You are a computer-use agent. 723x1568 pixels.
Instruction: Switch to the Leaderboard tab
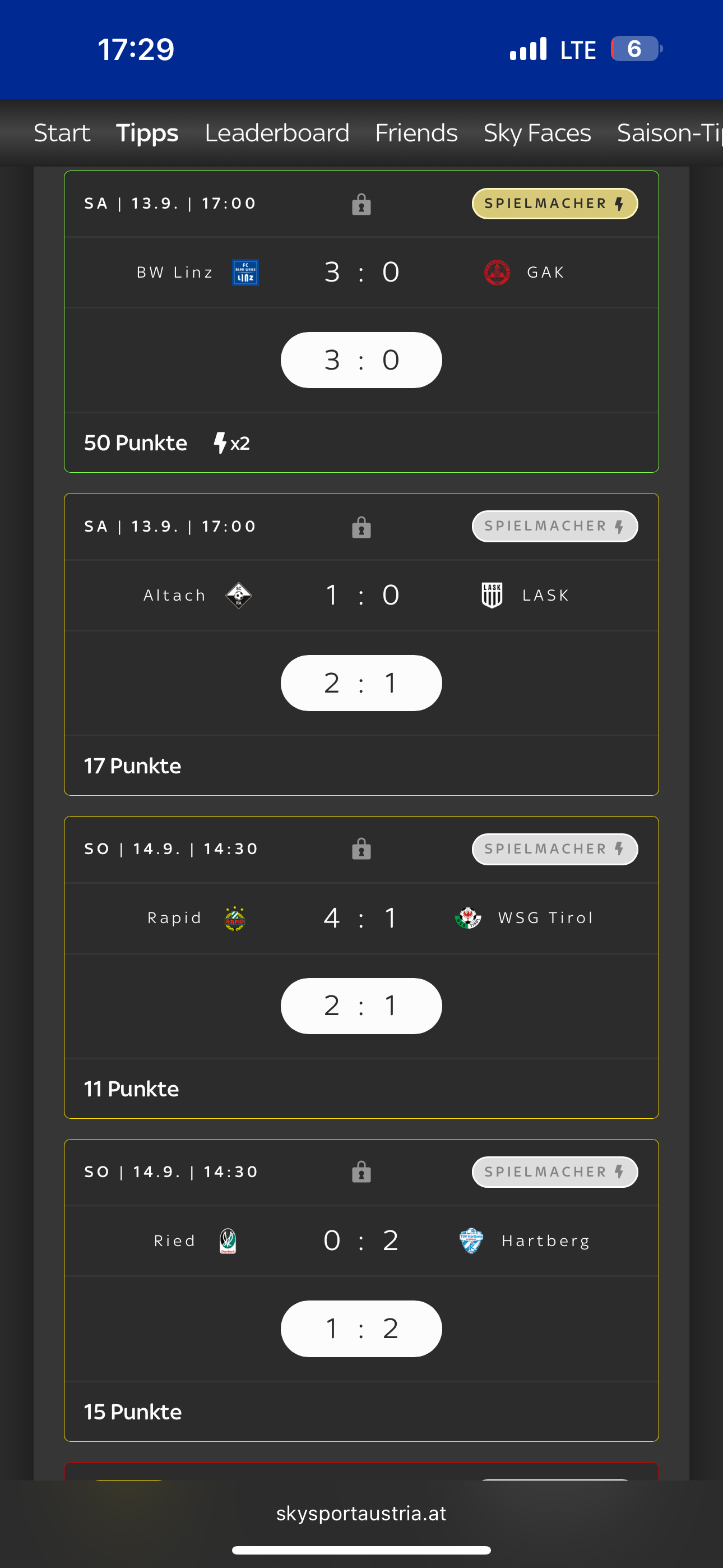tap(277, 133)
